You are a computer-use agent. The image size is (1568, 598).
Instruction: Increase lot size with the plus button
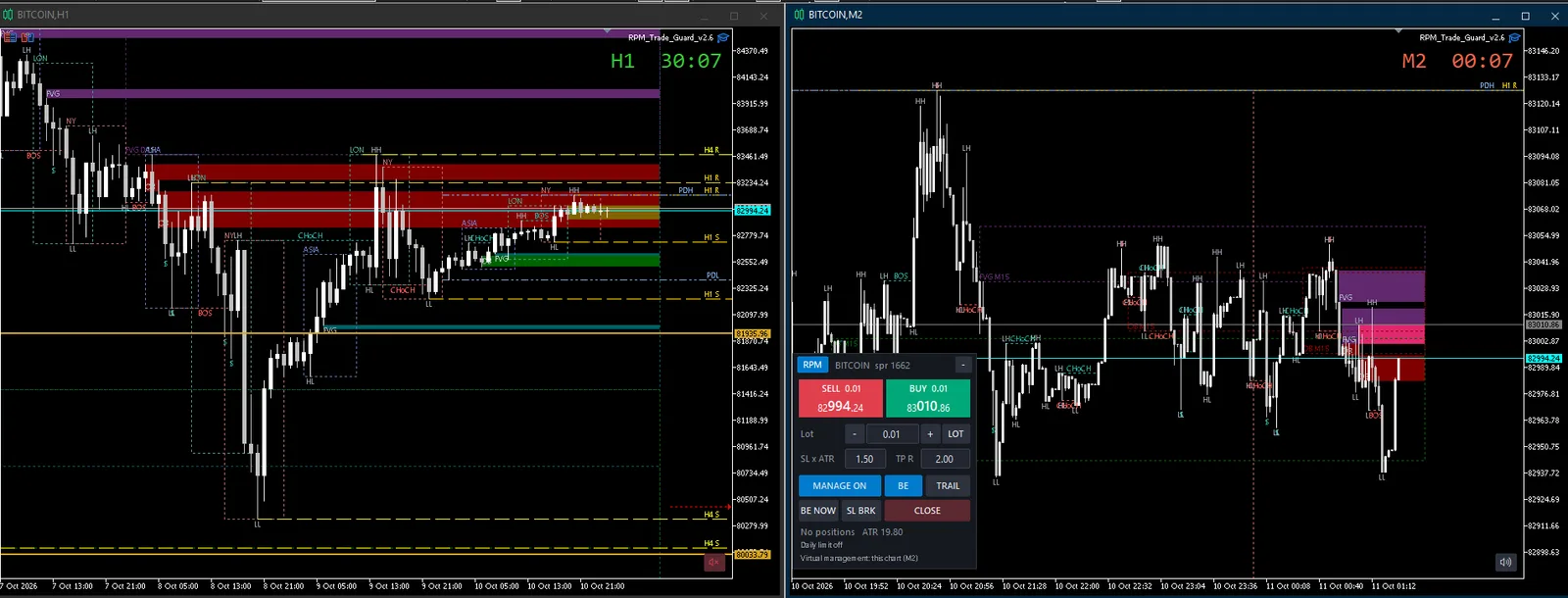930,434
